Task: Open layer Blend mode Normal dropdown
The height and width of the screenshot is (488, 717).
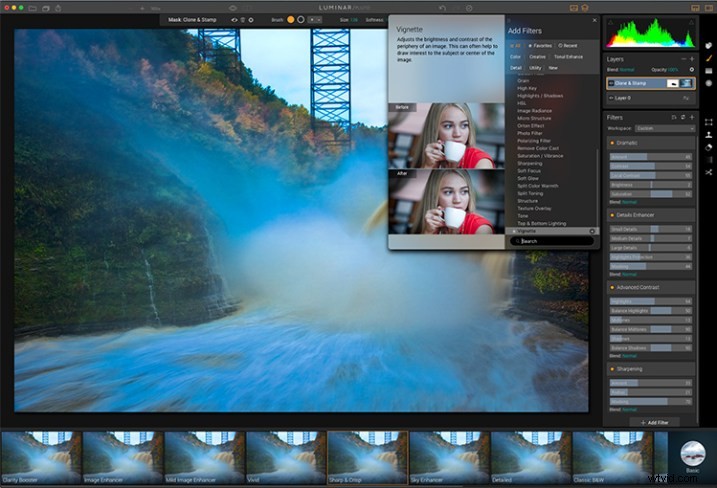Action: [x=627, y=70]
